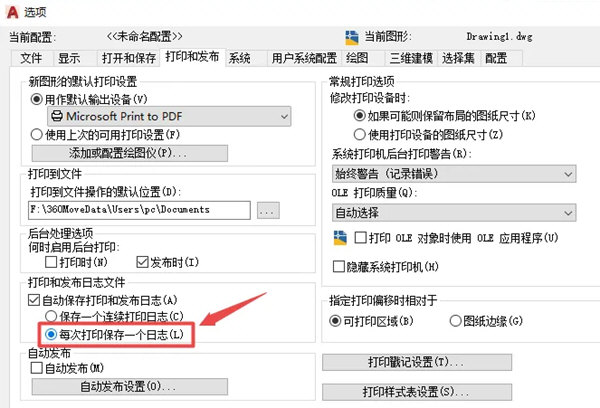Image resolution: width=600 pixels, height=408 pixels.
Task: Open the 用户系统配置 tab
Action: (304, 58)
